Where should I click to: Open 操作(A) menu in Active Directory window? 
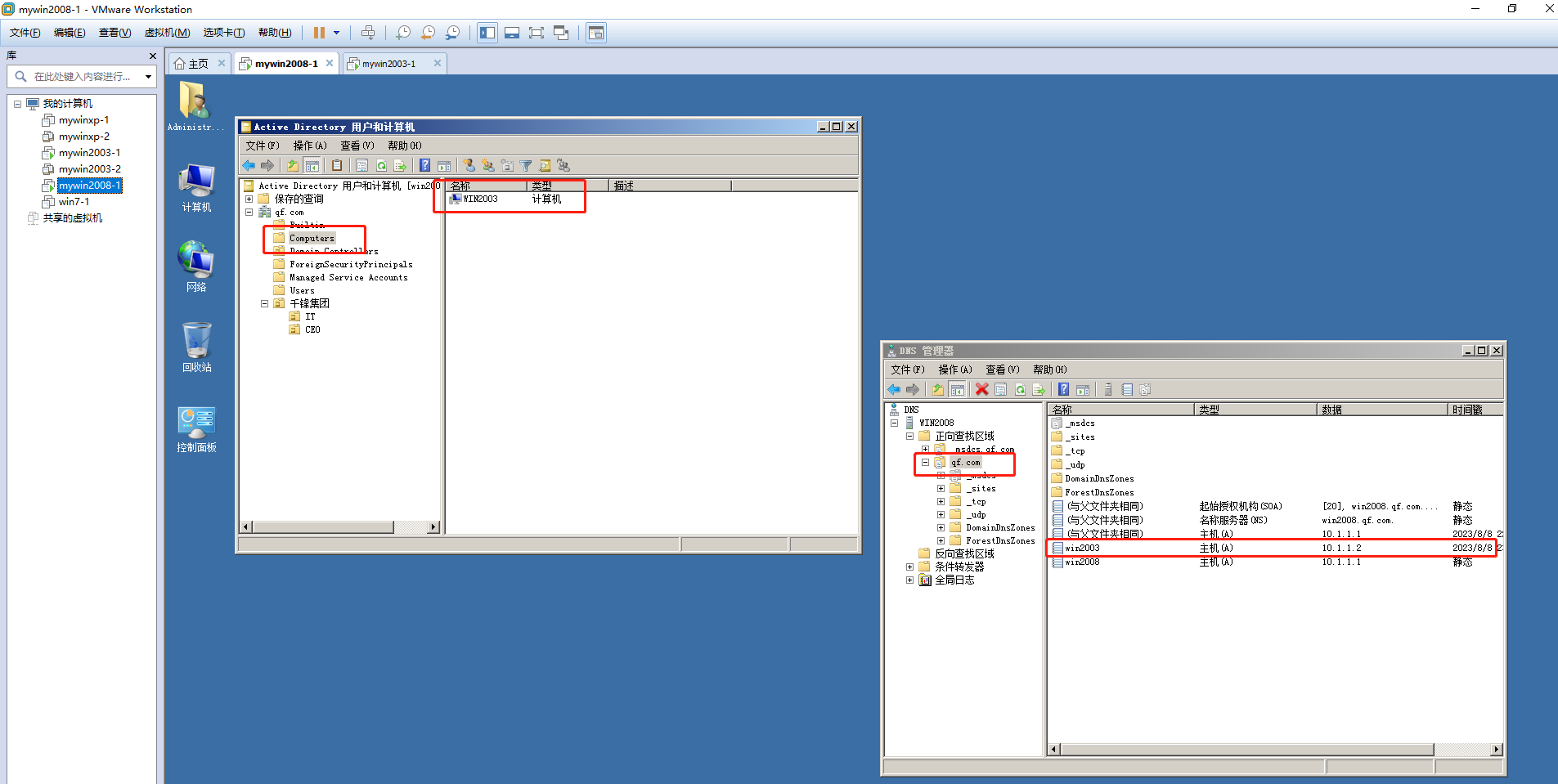tap(310, 146)
